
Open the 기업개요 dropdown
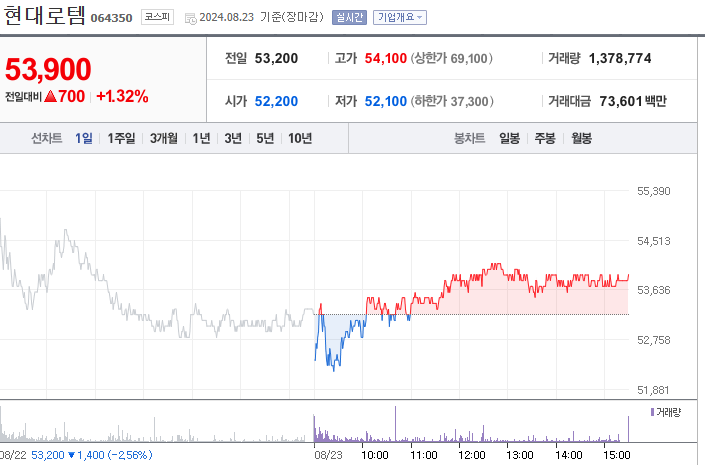click(x=400, y=18)
